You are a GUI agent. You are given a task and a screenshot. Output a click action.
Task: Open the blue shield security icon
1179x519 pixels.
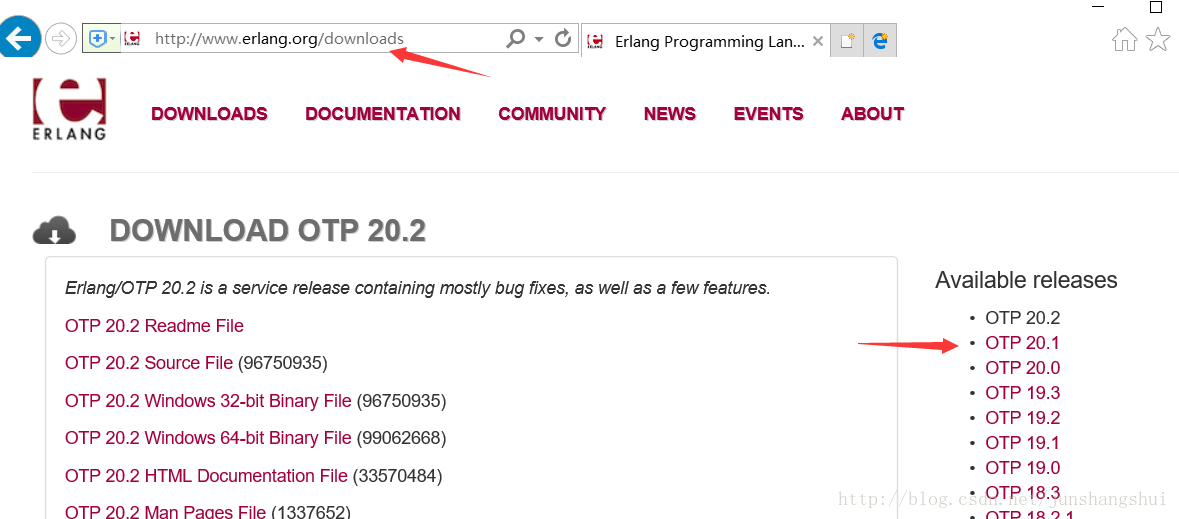click(x=96, y=38)
